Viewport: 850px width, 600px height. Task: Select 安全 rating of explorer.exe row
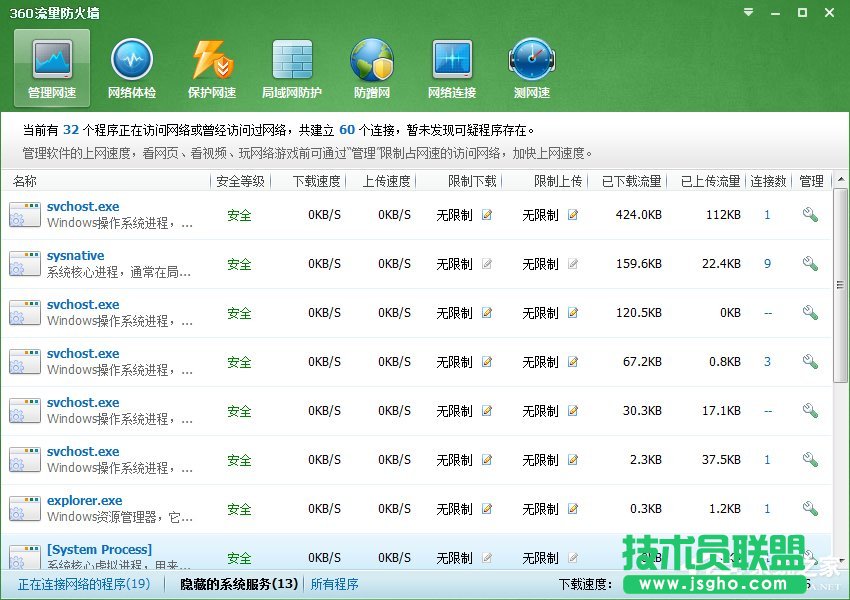tap(239, 509)
